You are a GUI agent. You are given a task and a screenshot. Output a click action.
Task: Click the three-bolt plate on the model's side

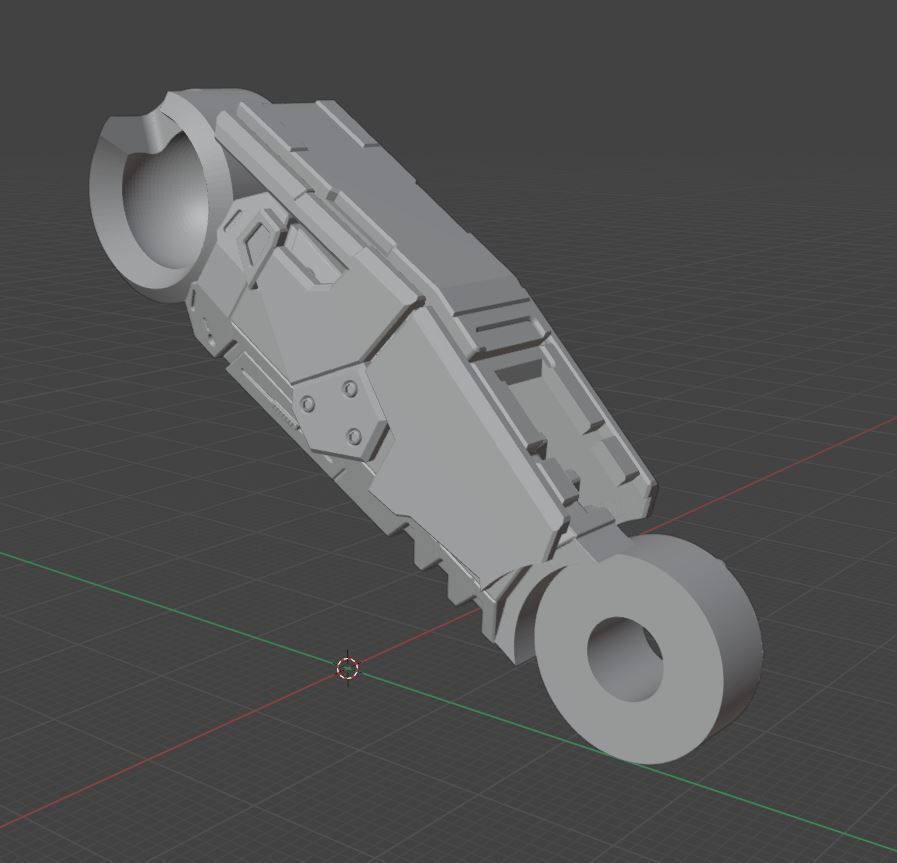[342, 413]
